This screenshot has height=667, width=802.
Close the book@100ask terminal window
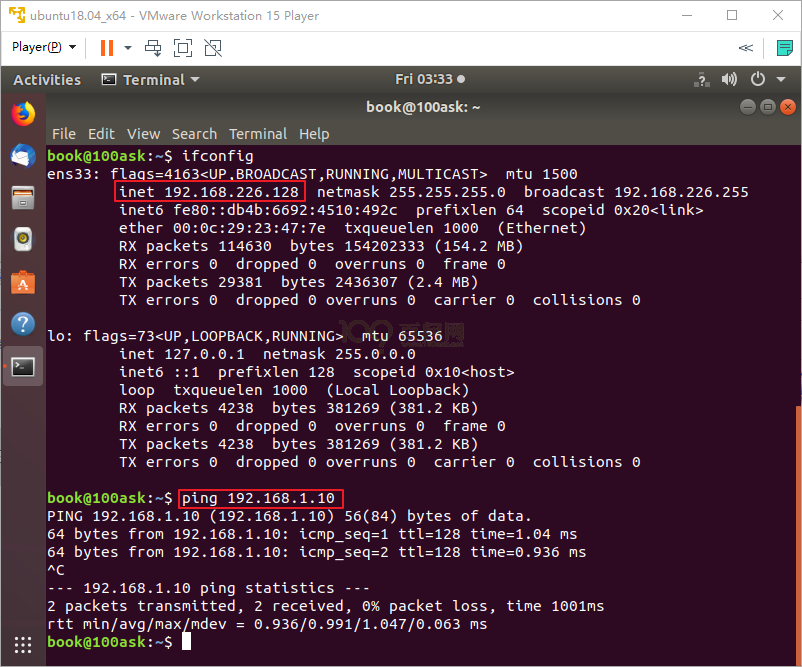point(788,107)
